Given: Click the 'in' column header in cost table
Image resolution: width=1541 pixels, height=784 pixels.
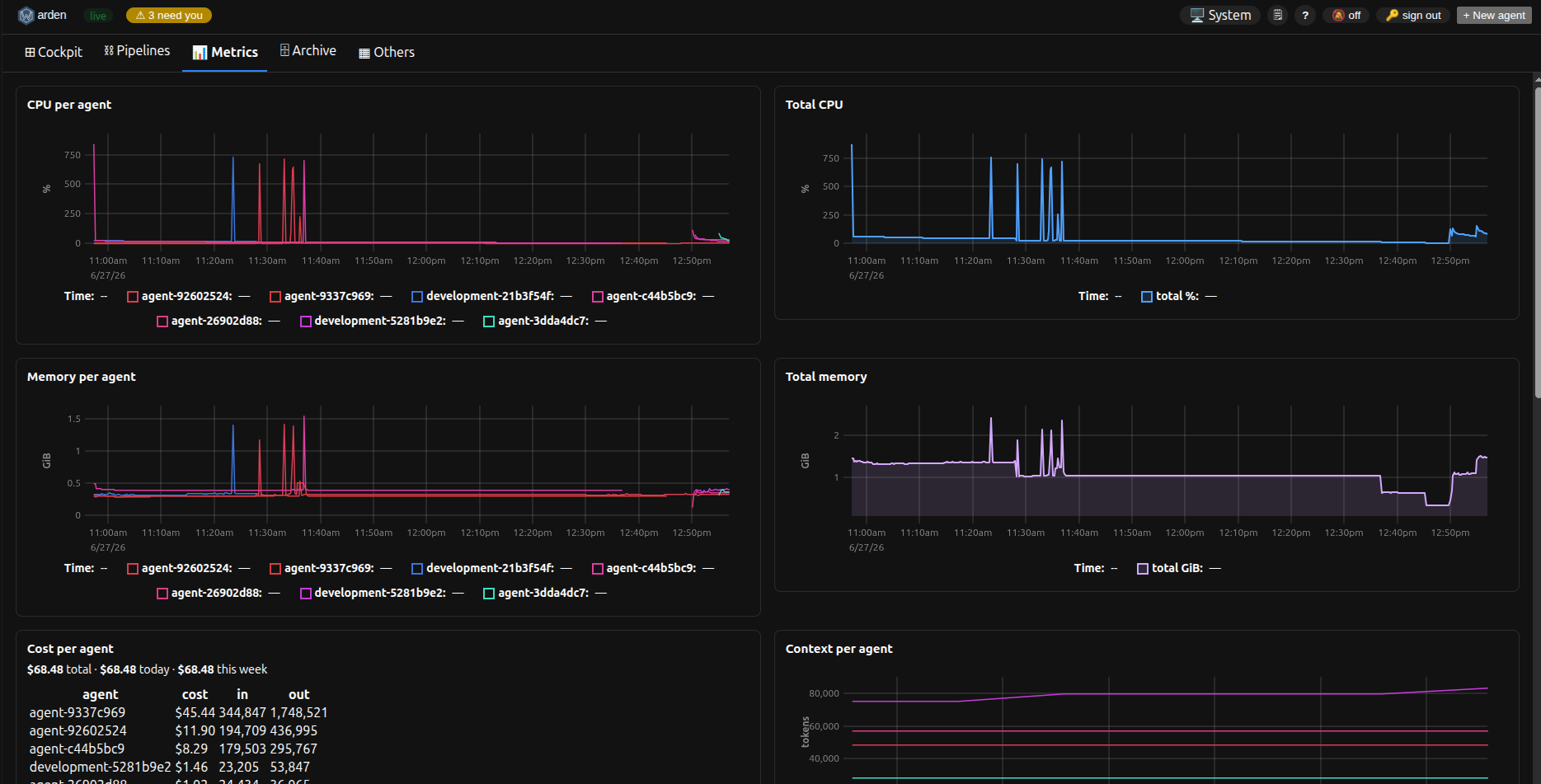Looking at the screenshot, I should point(242,694).
